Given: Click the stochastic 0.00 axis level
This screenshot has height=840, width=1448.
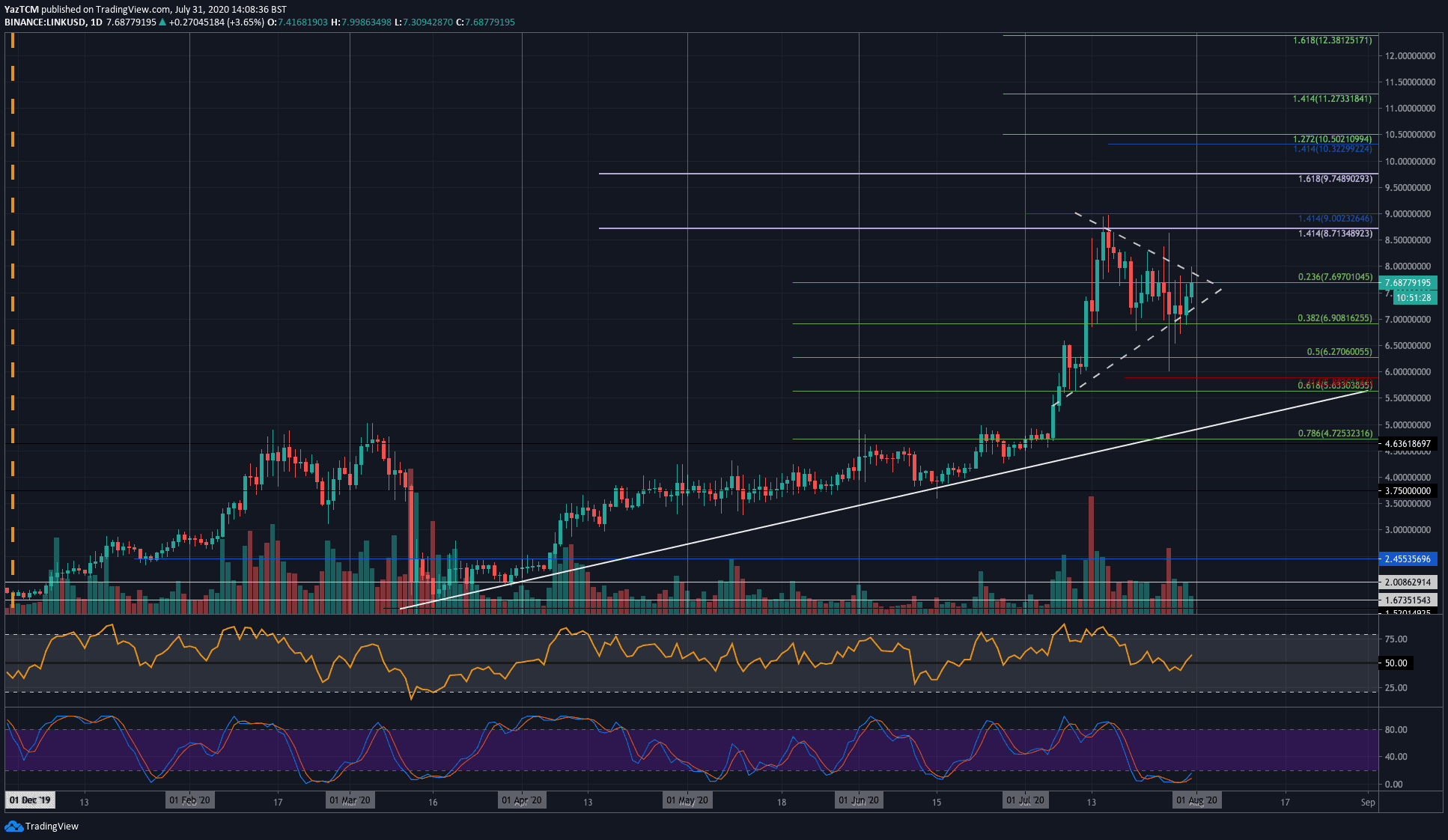Looking at the screenshot, I should click(x=1394, y=785).
